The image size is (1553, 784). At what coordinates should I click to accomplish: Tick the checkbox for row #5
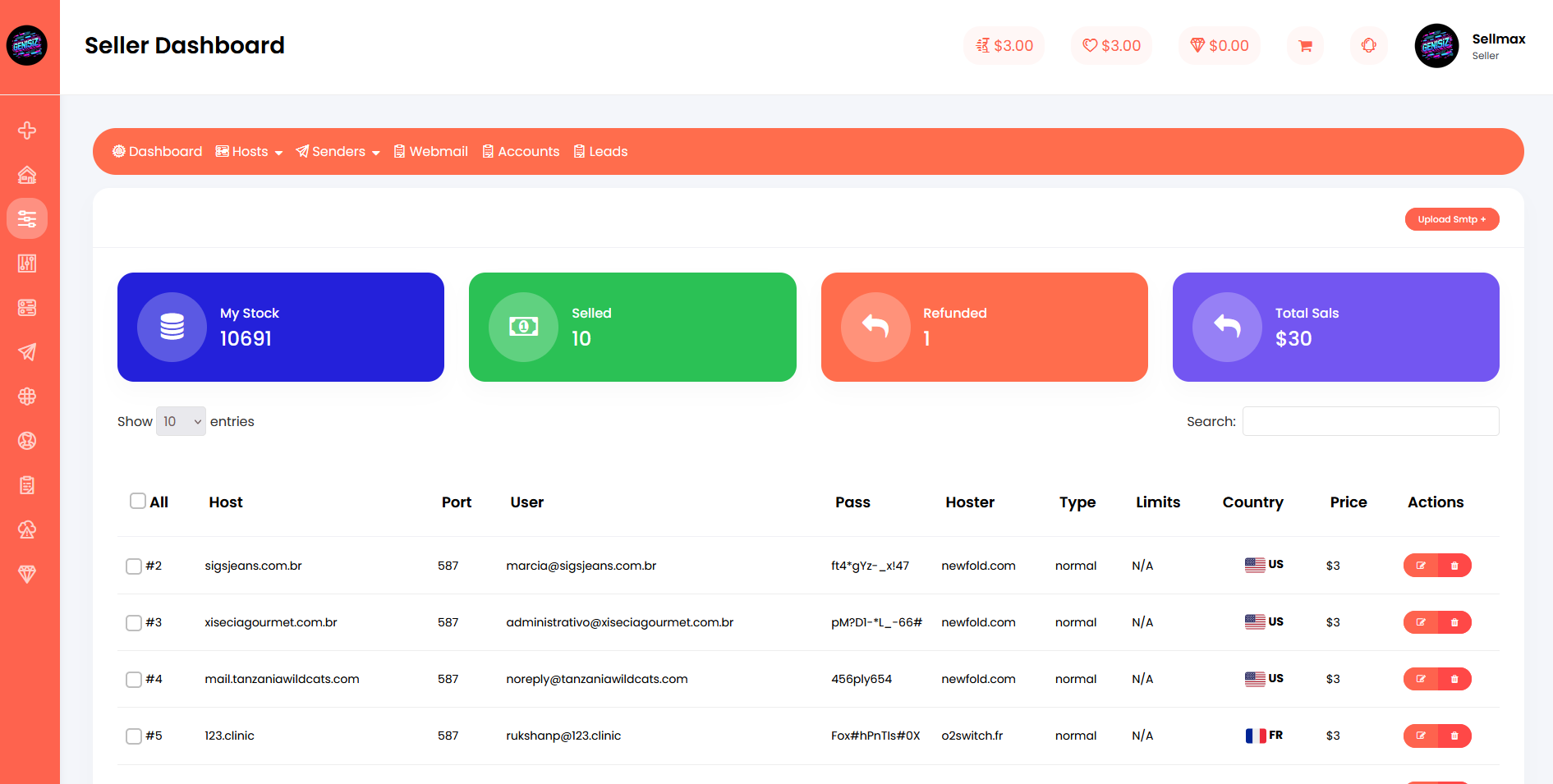click(134, 736)
